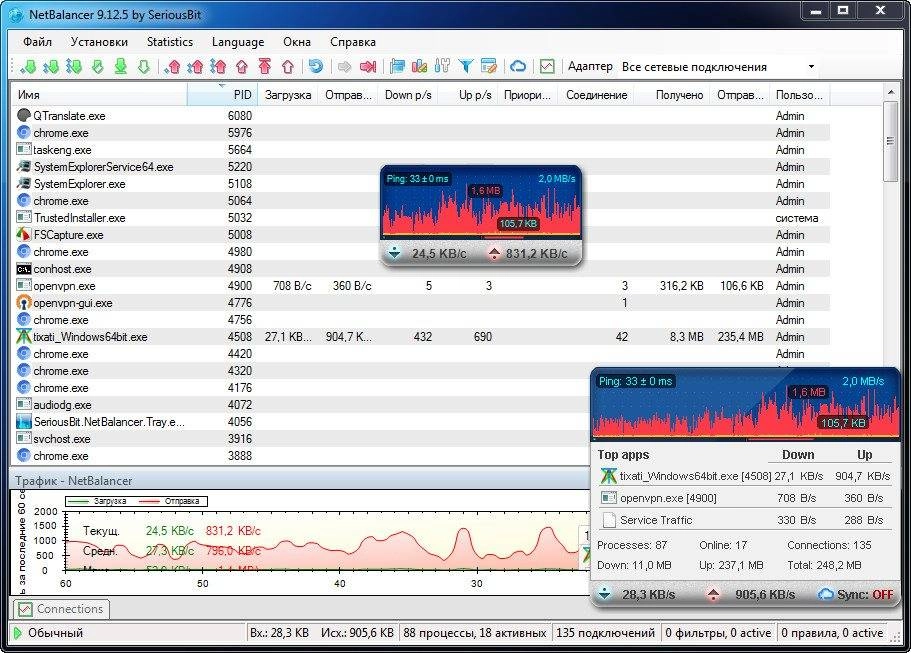Click tixati entry in Top apps popup

point(745,476)
